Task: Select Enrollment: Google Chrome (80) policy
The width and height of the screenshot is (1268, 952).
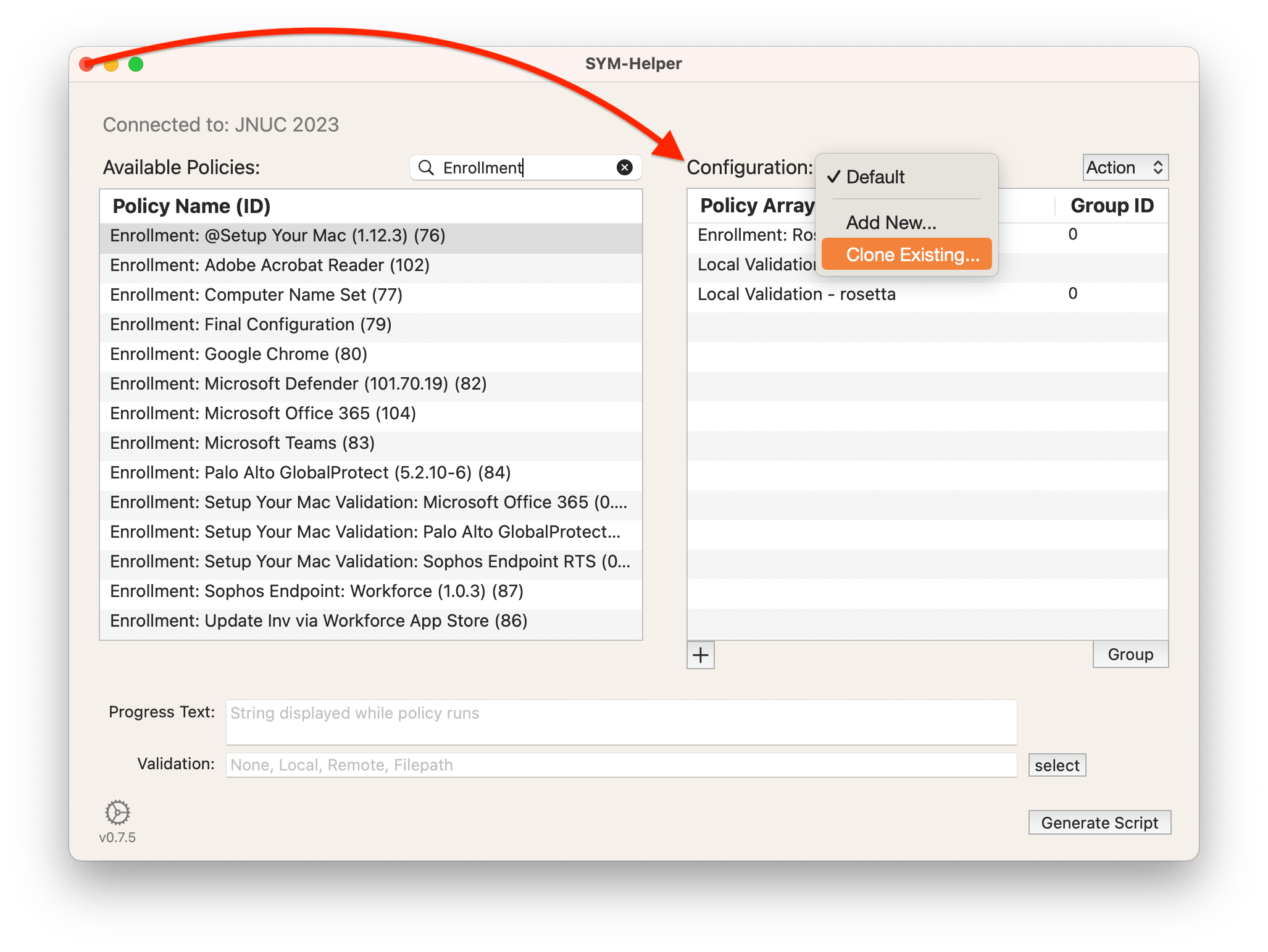Action: click(x=238, y=354)
